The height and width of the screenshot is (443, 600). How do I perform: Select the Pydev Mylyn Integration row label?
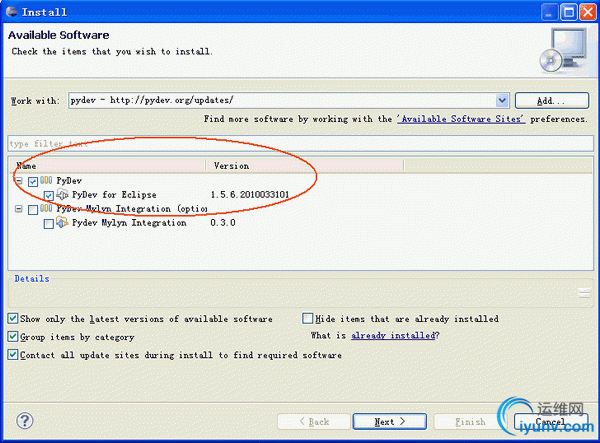pos(129,223)
